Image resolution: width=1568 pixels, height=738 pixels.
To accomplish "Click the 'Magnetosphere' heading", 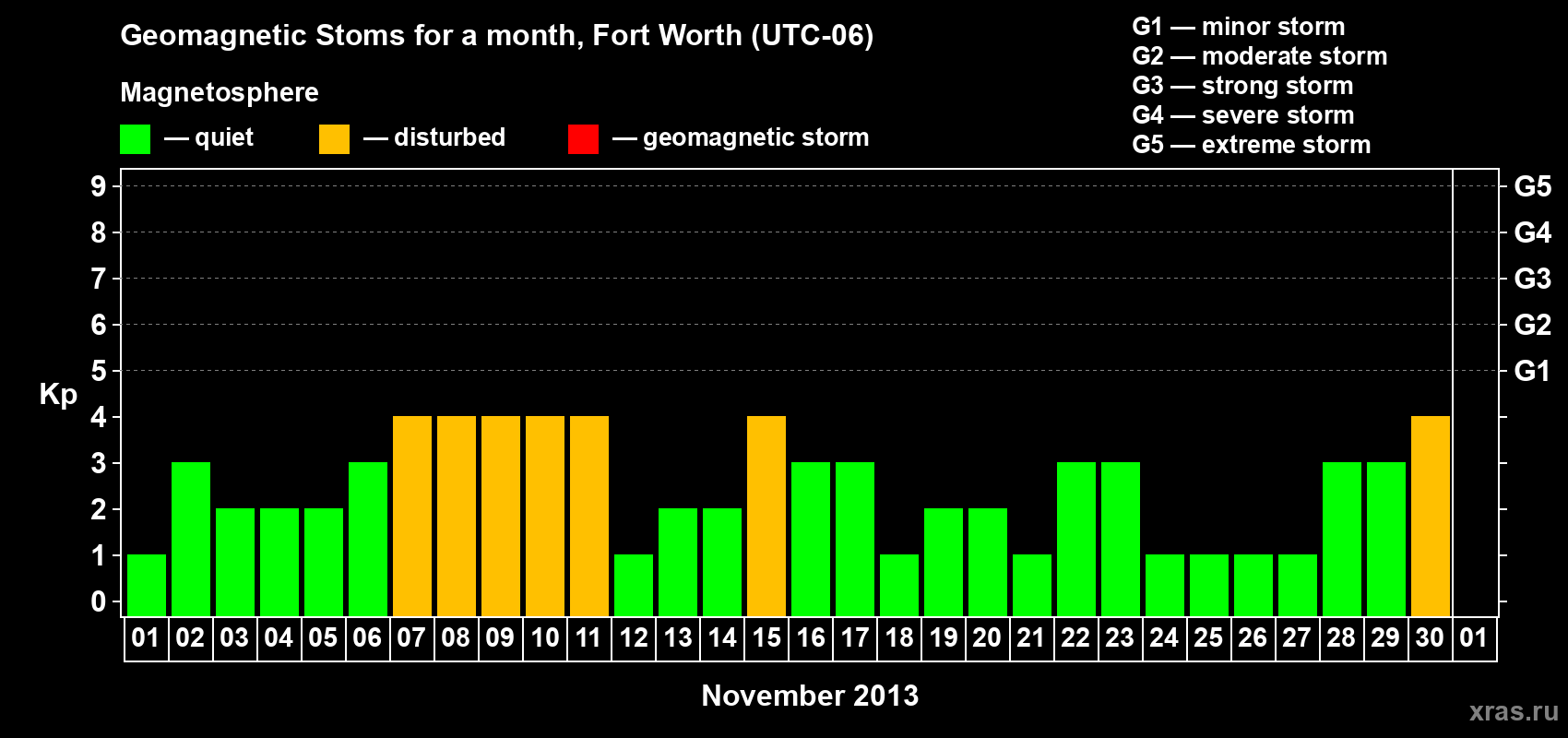I will (x=220, y=92).
